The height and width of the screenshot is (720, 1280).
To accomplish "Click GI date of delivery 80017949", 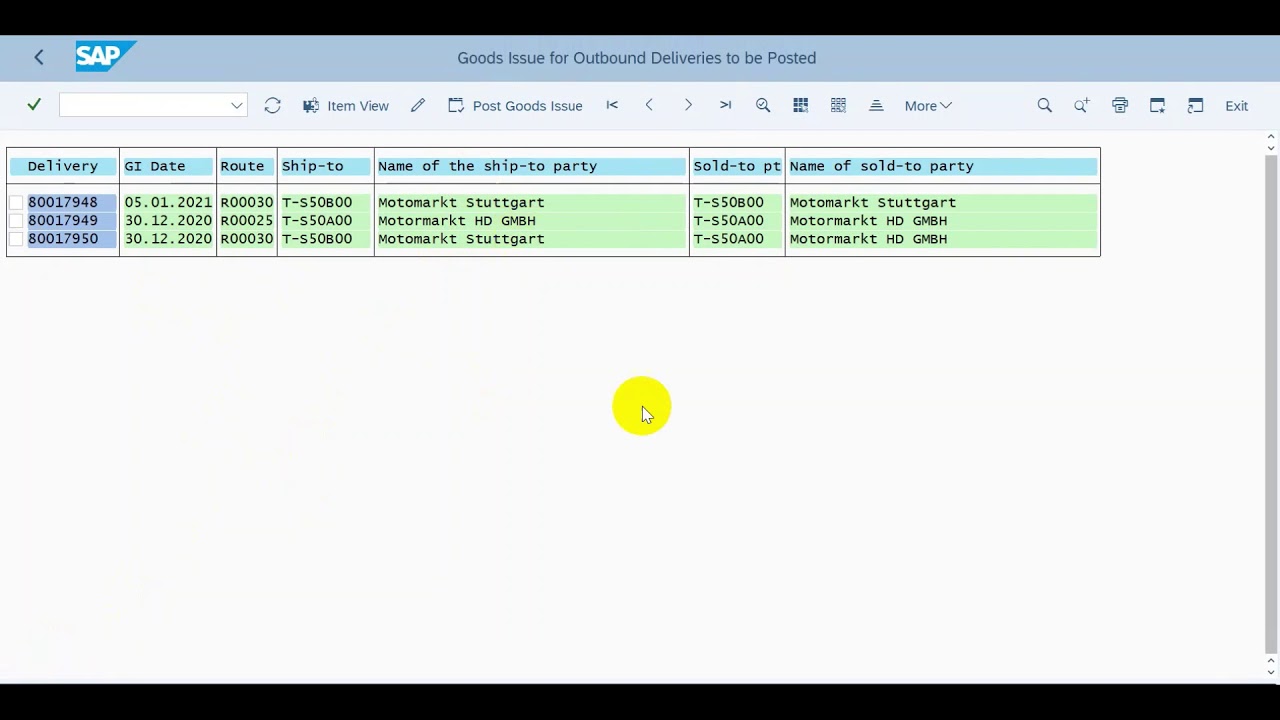I will [x=168, y=220].
